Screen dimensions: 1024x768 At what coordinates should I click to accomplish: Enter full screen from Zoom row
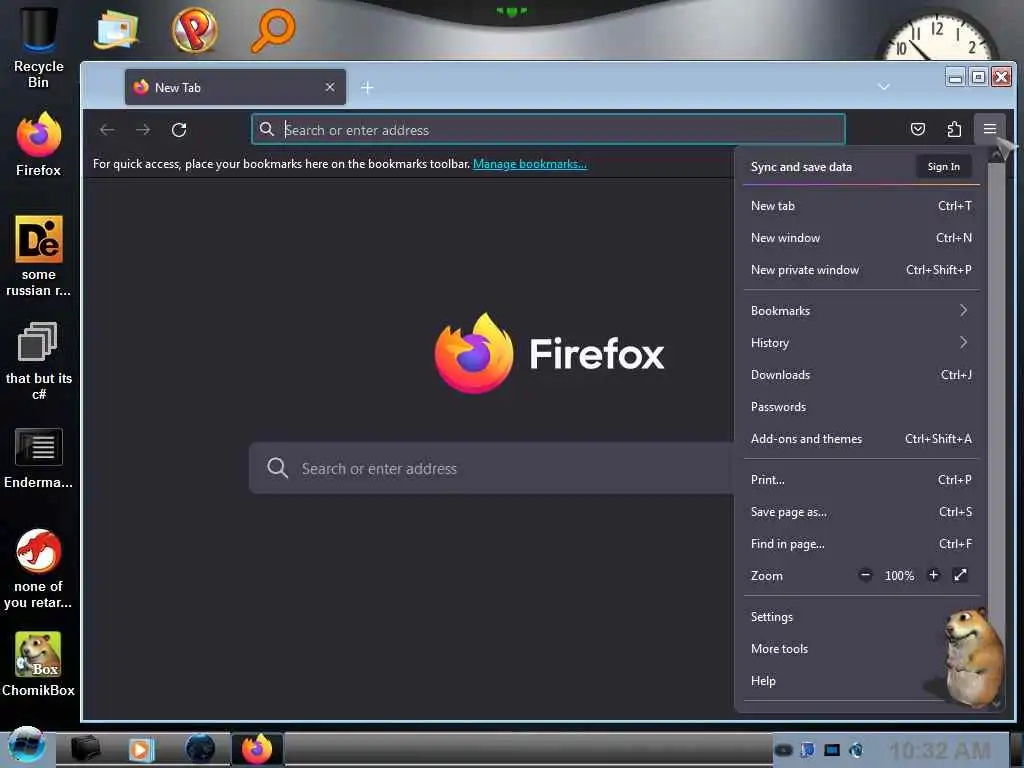click(960, 575)
